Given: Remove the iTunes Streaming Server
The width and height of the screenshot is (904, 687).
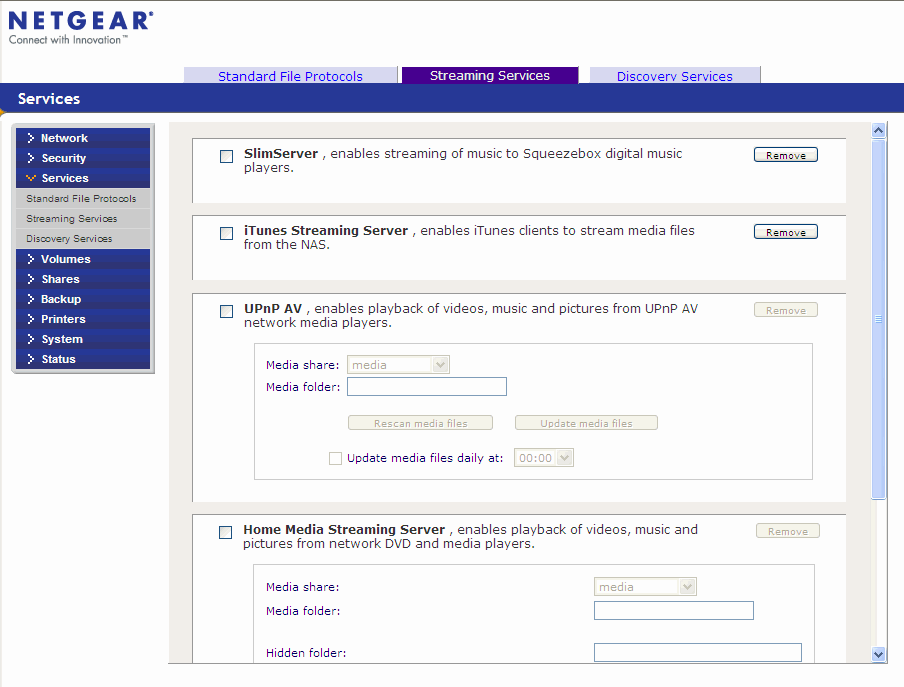Looking at the screenshot, I should click(786, 232).
